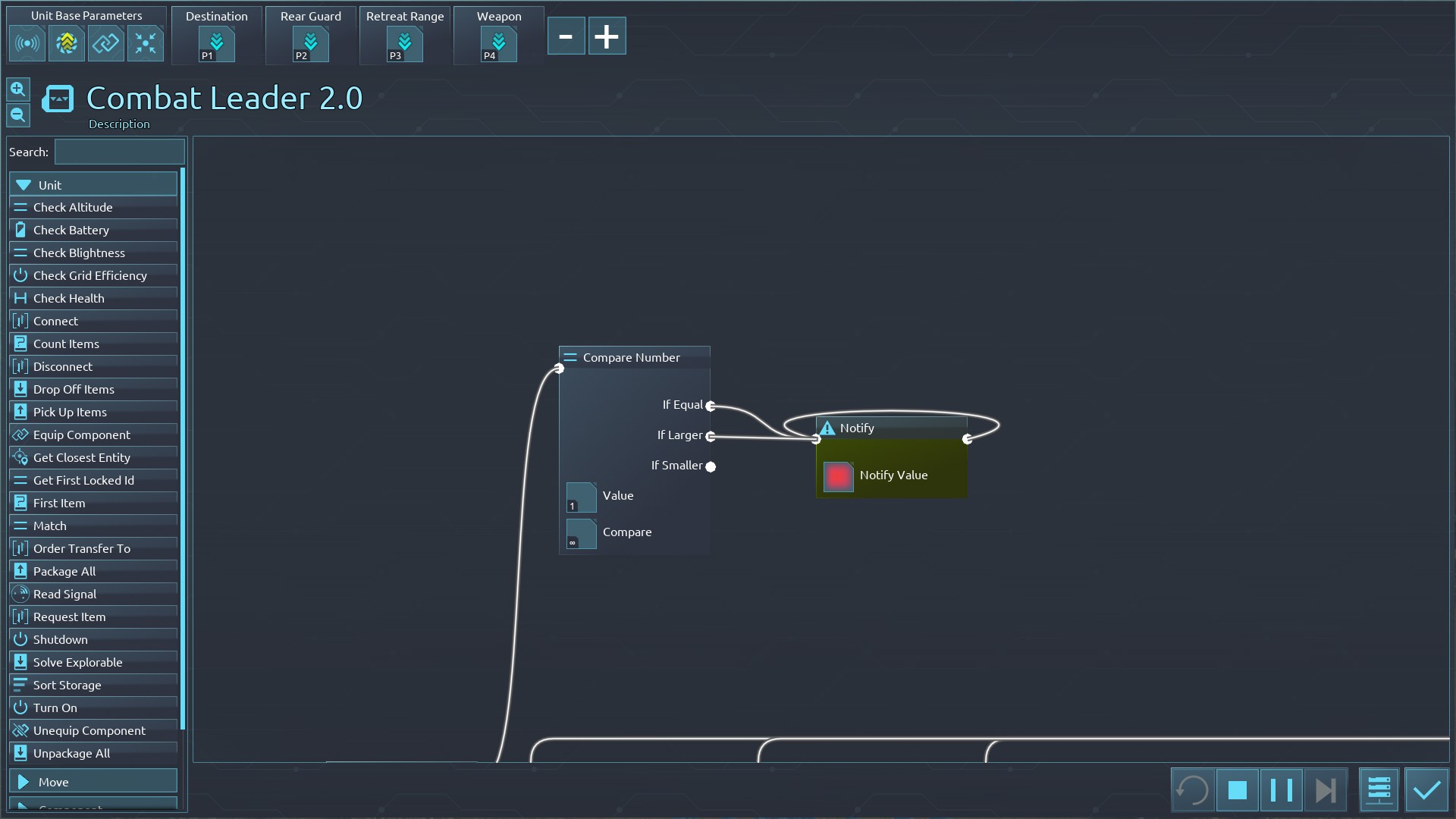
Task: Zoom in using the magnifier plus icon
Action: tap(18, 89)
